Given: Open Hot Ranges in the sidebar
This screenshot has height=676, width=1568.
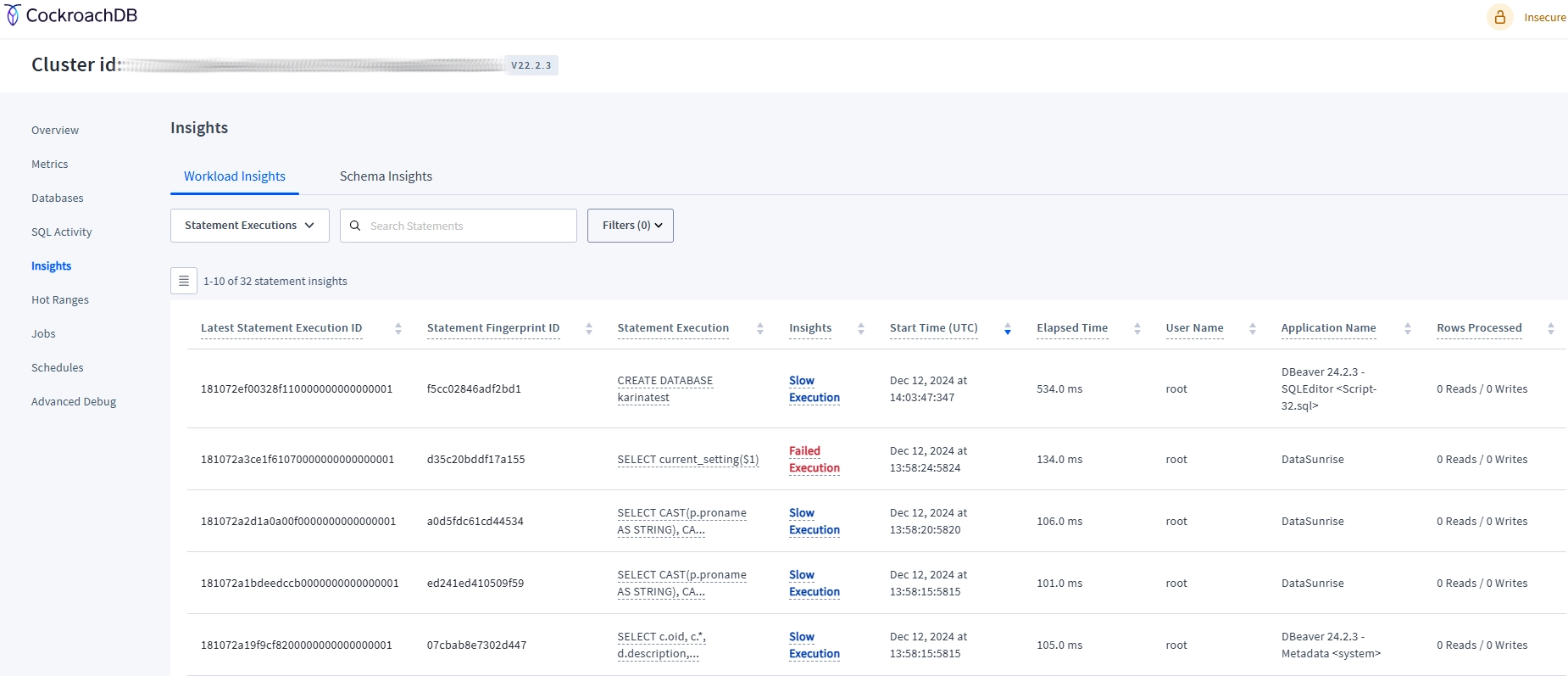Looking at the screenshot, I should [x=60, y=299].
